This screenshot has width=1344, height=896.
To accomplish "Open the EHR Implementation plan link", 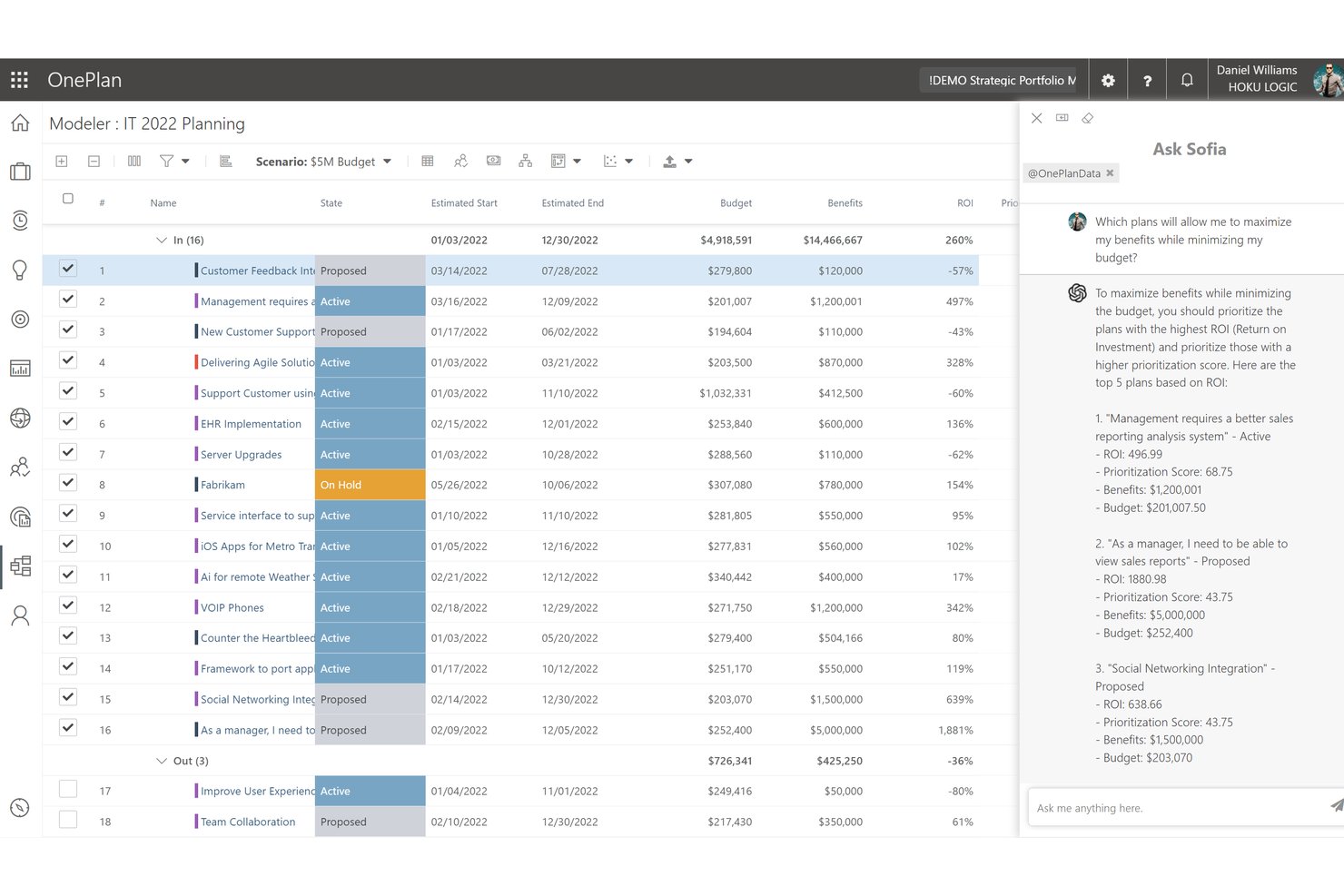I will point(251,424).
